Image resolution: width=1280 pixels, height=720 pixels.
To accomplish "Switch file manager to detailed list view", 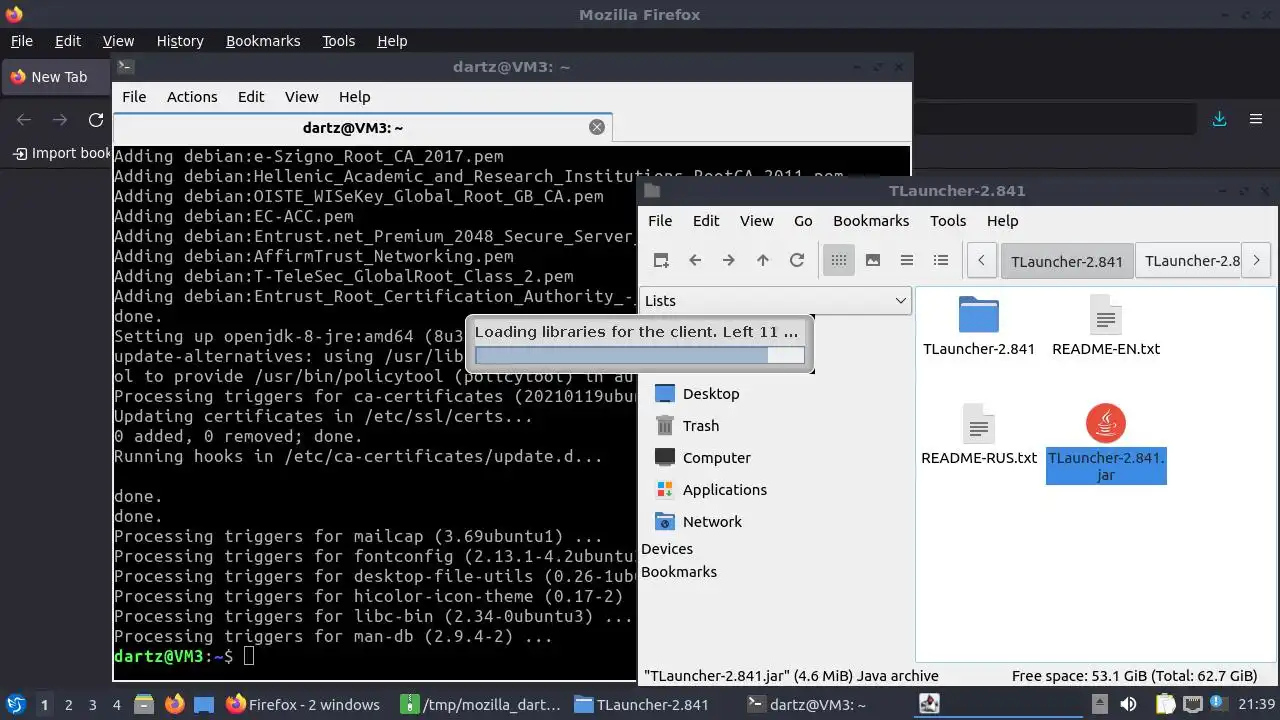I will tap(941, 260).
